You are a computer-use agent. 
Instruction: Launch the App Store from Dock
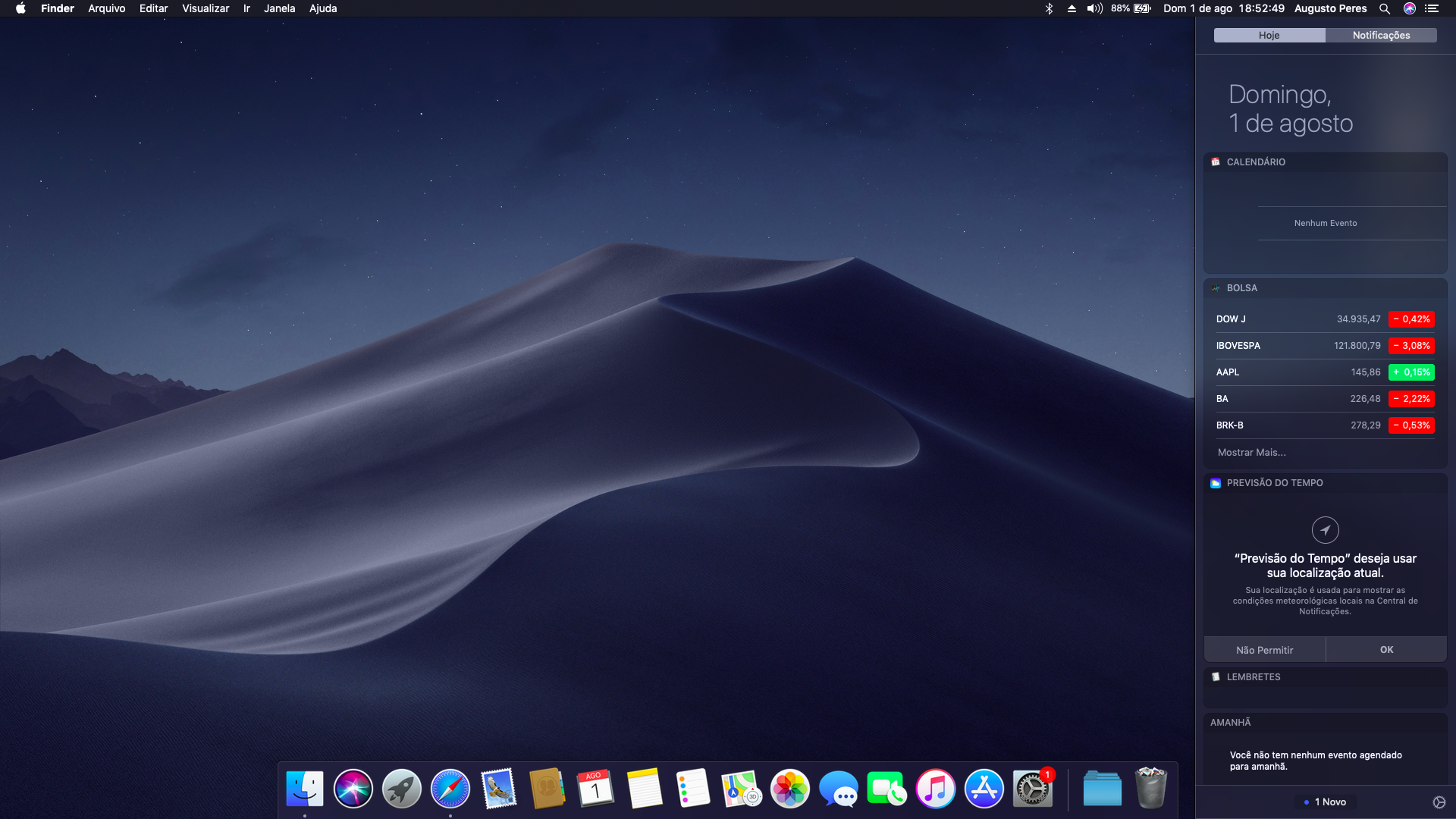click(x=984, y=789)
